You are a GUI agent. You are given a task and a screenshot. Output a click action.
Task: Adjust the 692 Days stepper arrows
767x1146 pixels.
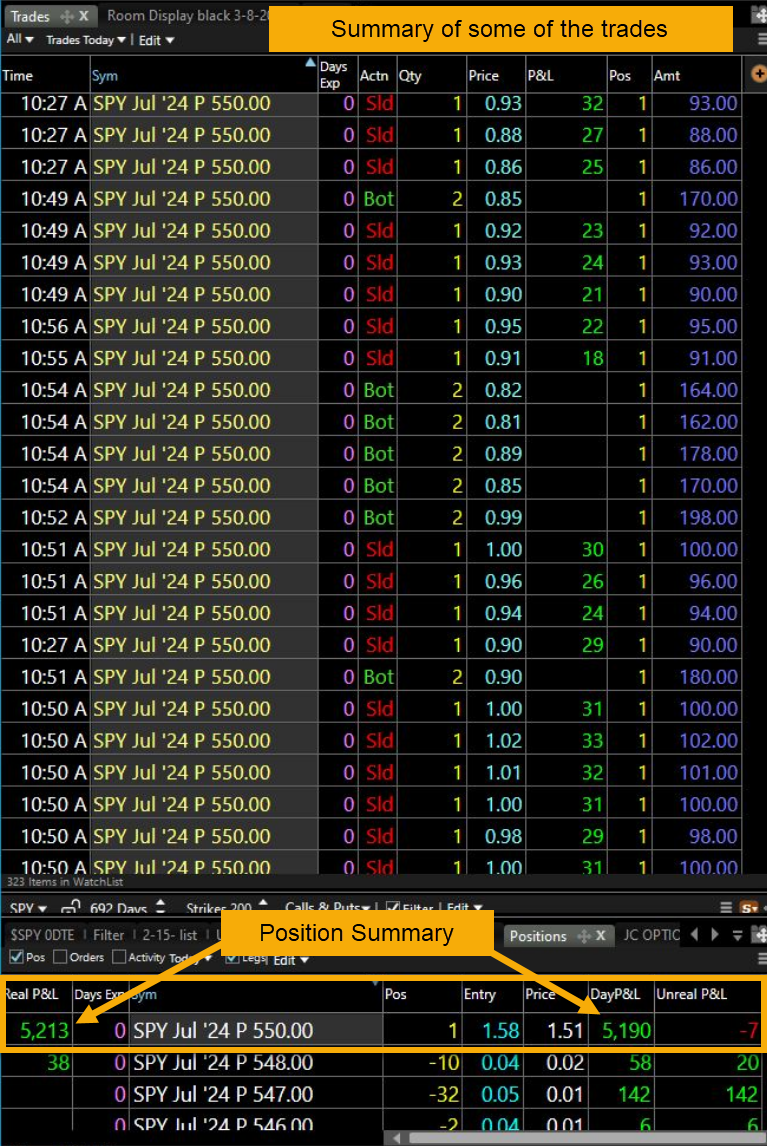(160, 907)
